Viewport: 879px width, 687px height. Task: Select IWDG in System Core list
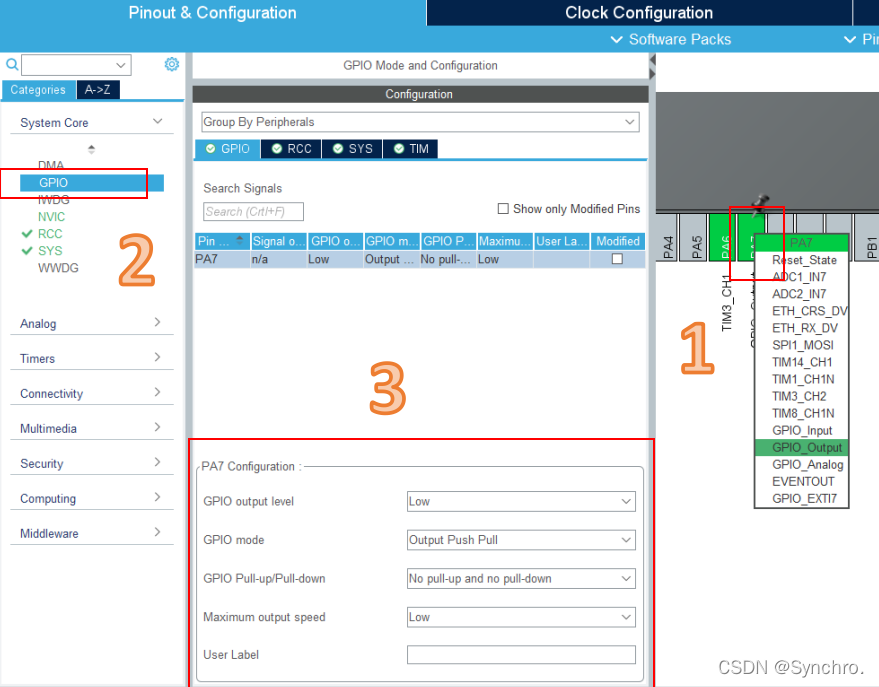coord(53,199)
